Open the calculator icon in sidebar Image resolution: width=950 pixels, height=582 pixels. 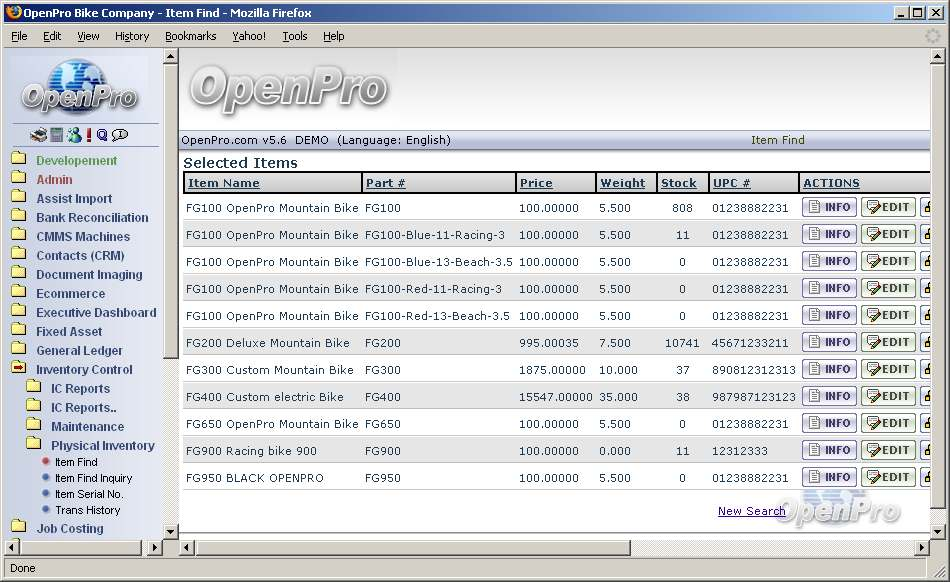pos(56,135)
